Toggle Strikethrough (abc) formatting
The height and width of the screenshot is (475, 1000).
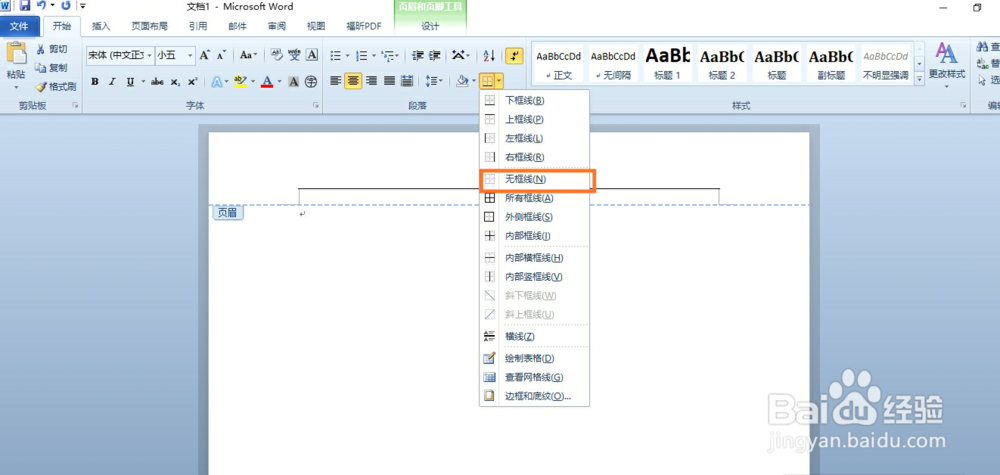coord(157,82)
